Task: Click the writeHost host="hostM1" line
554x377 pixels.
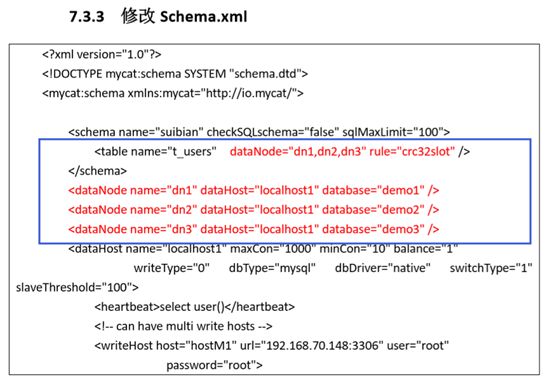Action: 271,346
